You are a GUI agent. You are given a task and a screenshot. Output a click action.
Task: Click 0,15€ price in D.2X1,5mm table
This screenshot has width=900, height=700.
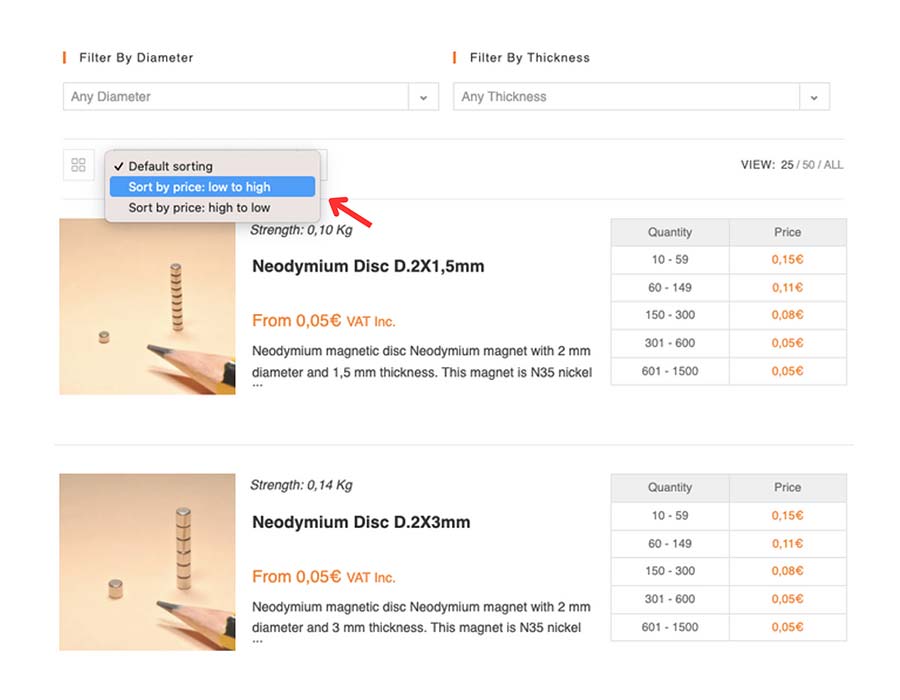coord(788,260)
